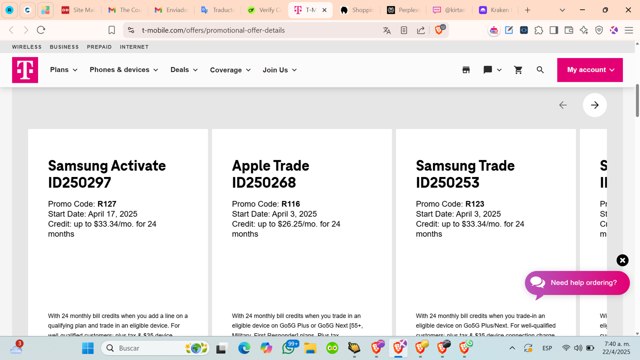Expand the chat icon dropdown chevron
The width and height of the screenshot is (640, 360).
(x=499, y=70)
